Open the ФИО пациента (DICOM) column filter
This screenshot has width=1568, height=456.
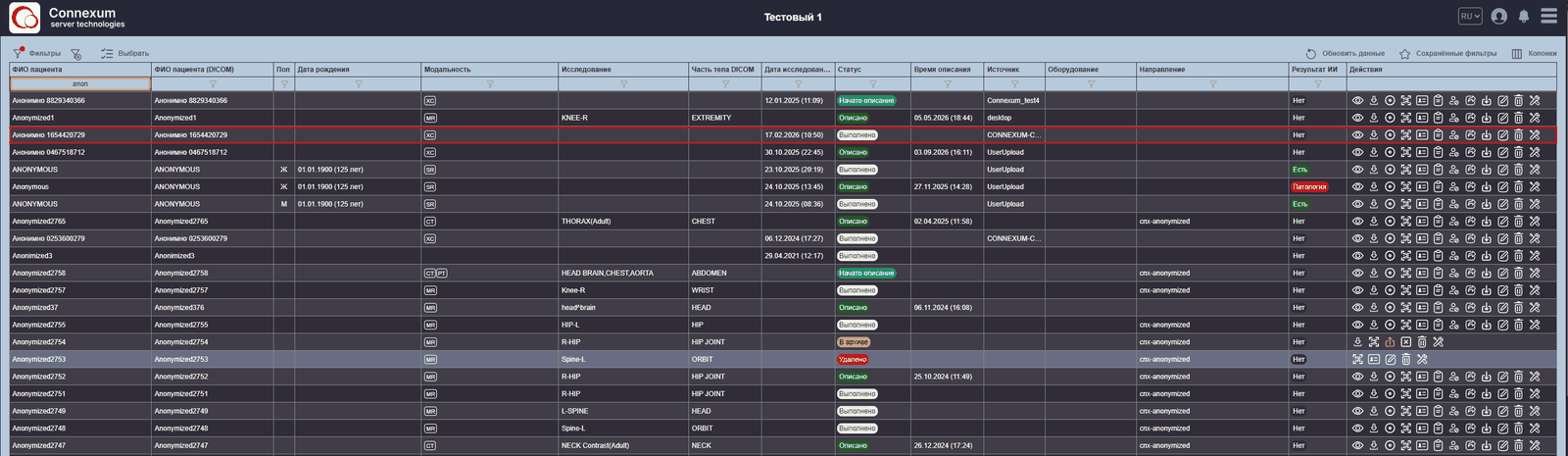click(213, 84)
